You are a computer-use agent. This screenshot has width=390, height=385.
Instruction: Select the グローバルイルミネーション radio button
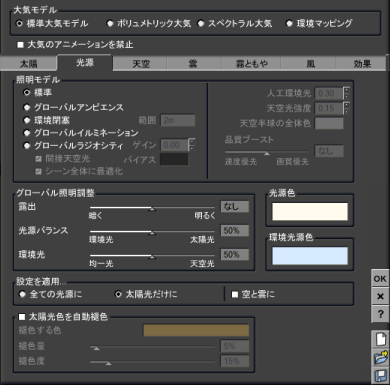click(x=27, y=133)
